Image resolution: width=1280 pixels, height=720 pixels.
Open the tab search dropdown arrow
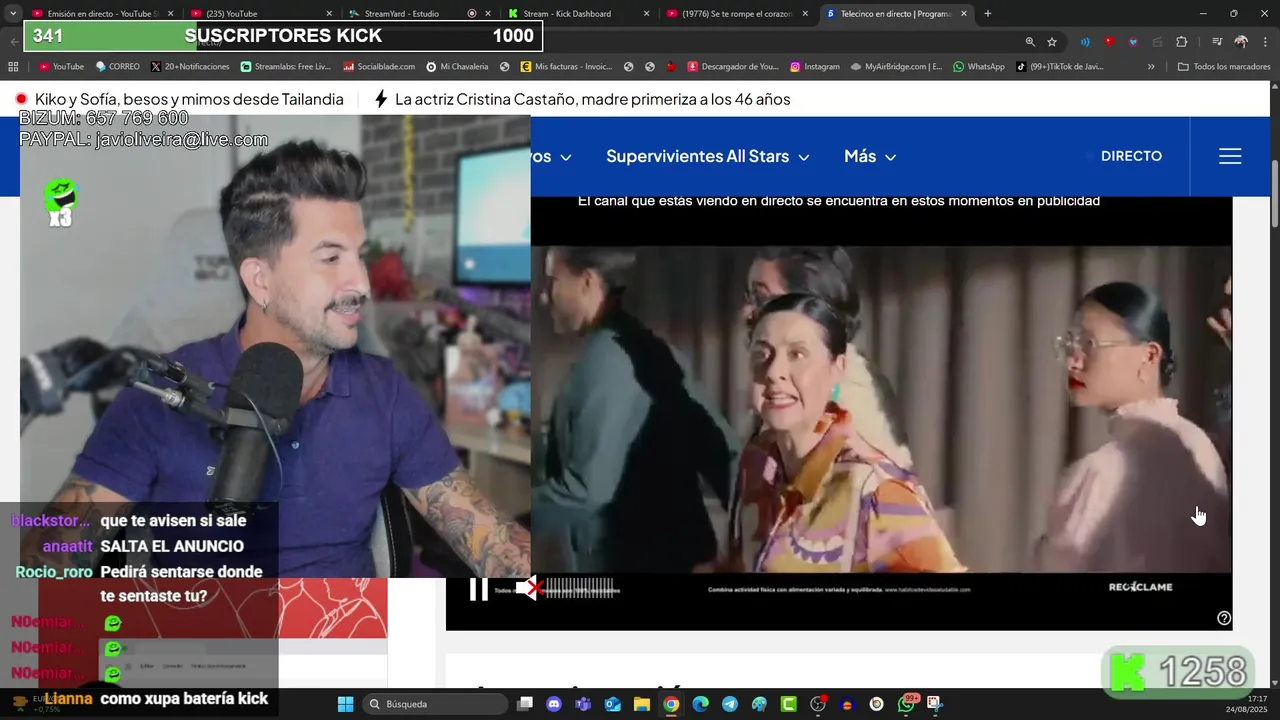(x=12, y=14)
